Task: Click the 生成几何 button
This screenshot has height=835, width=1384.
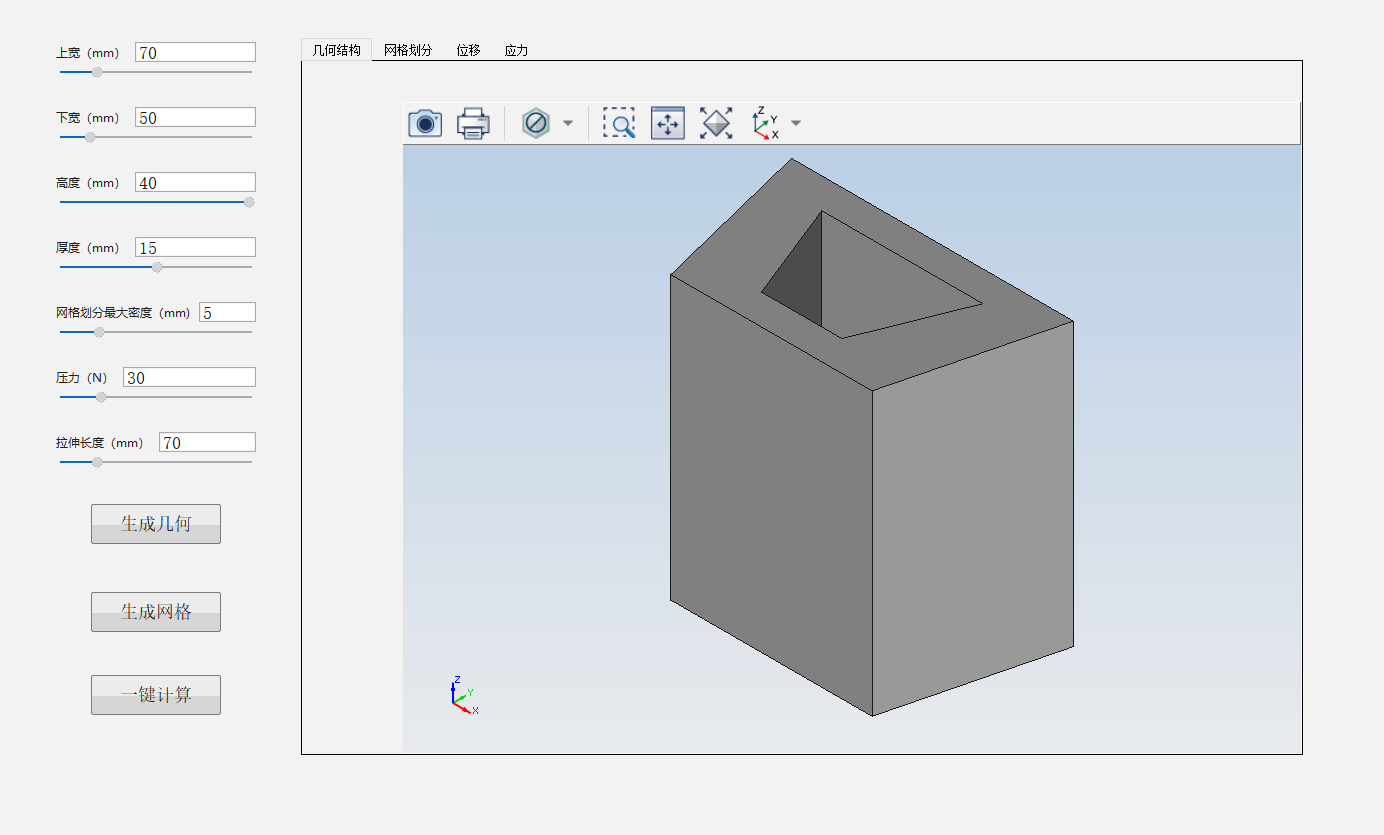Action: [x=156, y=524]
